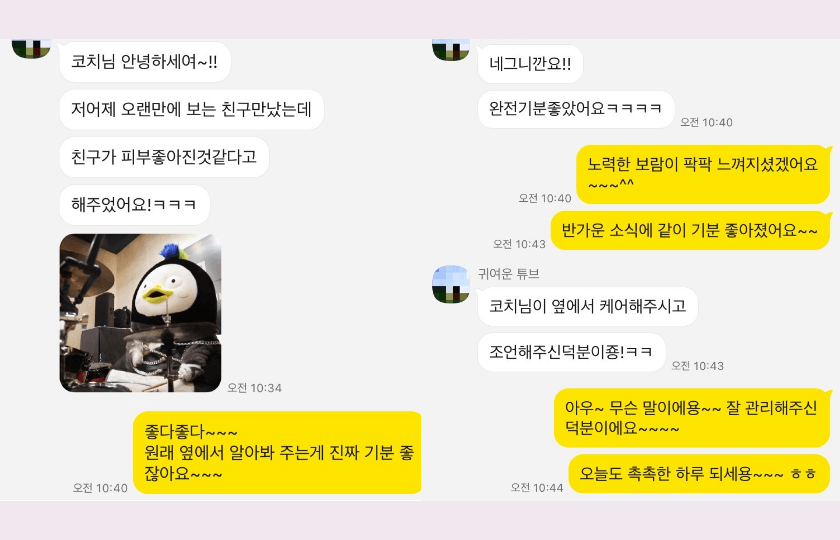
Task: Tap the 해주었어요!ㅋㅋㅋ bubble
Action: [x=134, y=205]
